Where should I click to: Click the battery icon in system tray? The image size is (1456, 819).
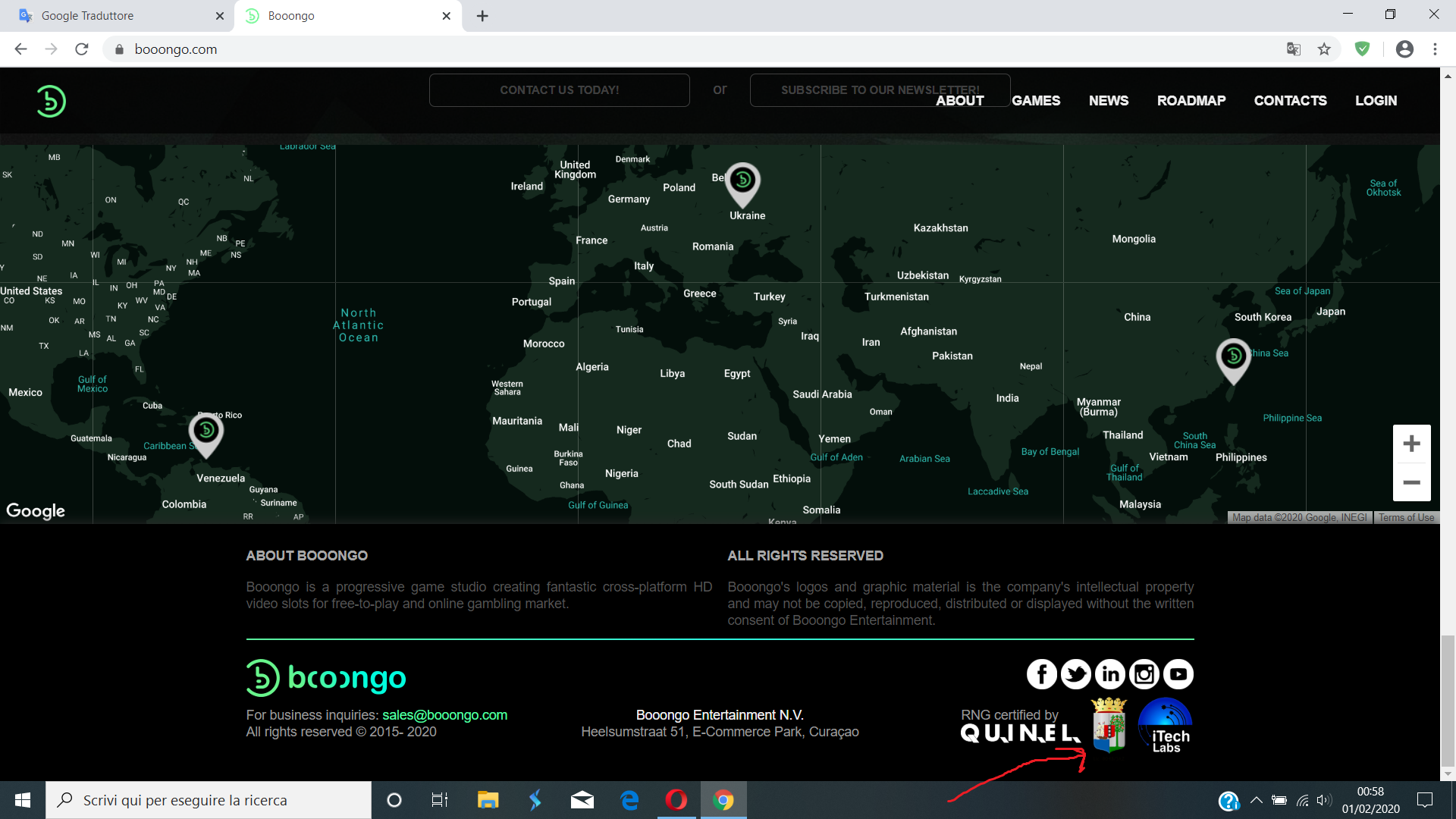[x=1279, y=800]
